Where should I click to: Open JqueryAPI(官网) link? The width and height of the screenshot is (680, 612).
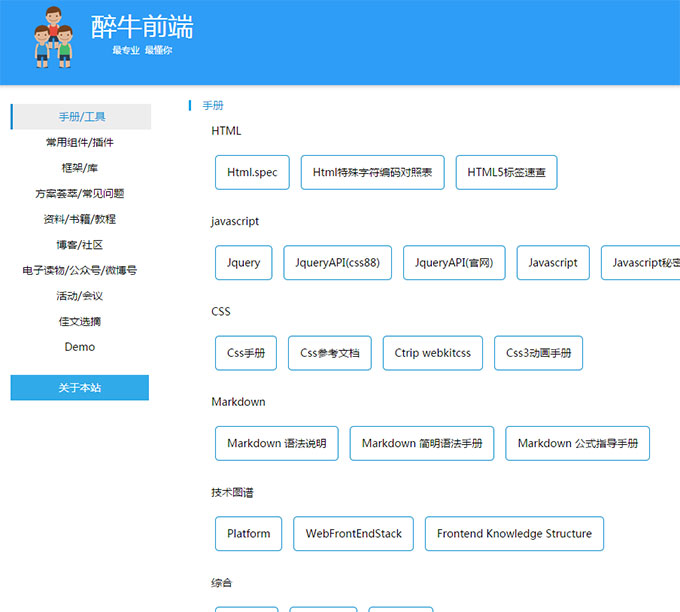[x=454, y=263]
